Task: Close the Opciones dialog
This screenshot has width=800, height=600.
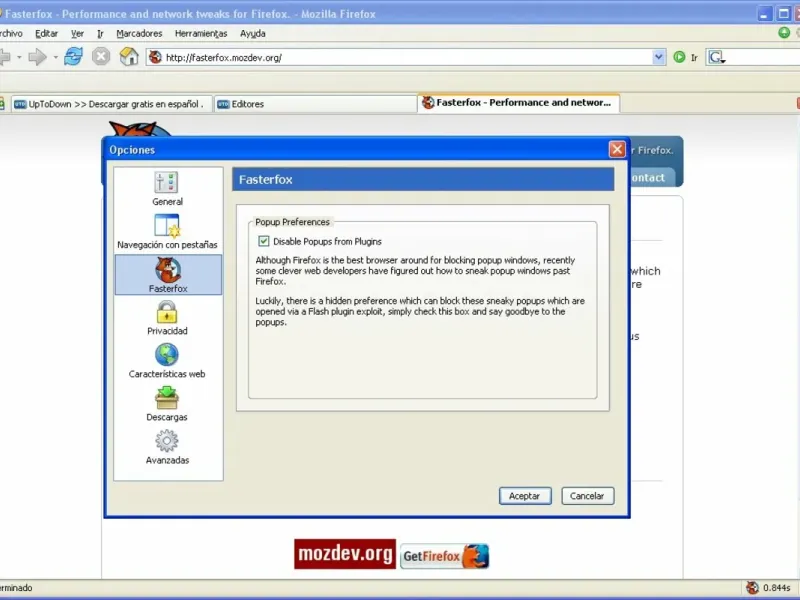Action: (617, 149)
